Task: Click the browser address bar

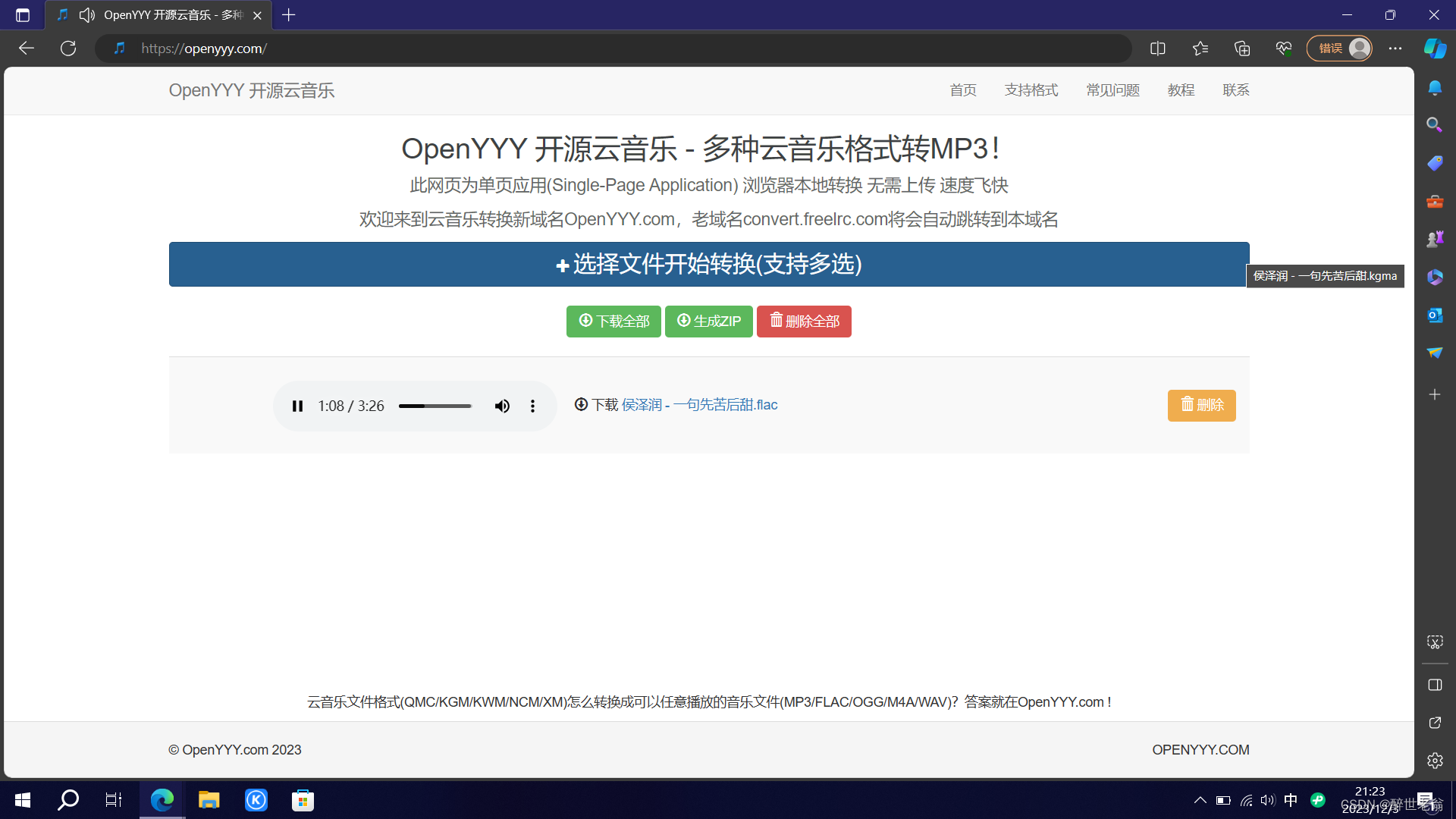Action: (x=607, y=49)
